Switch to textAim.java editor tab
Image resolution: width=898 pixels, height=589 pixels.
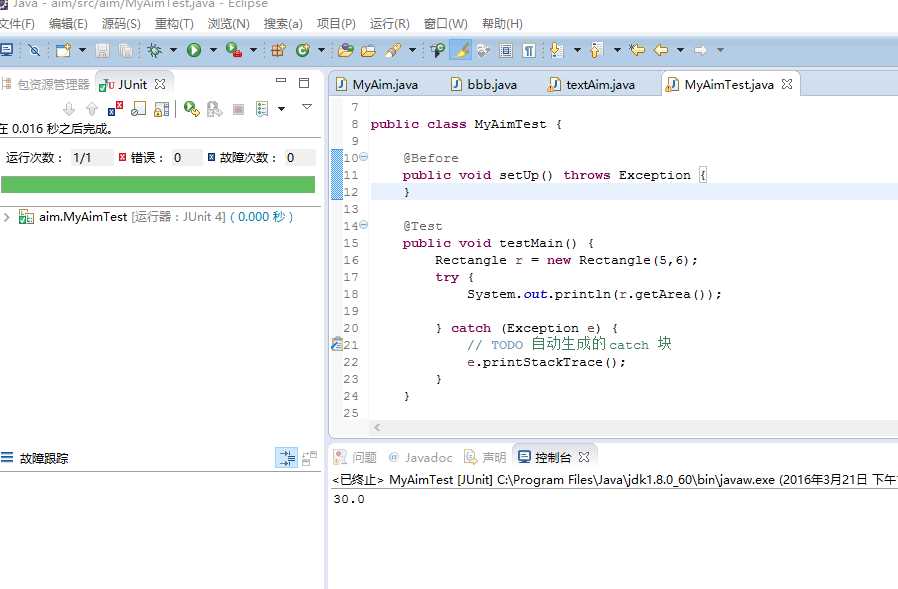click(592, 84)
